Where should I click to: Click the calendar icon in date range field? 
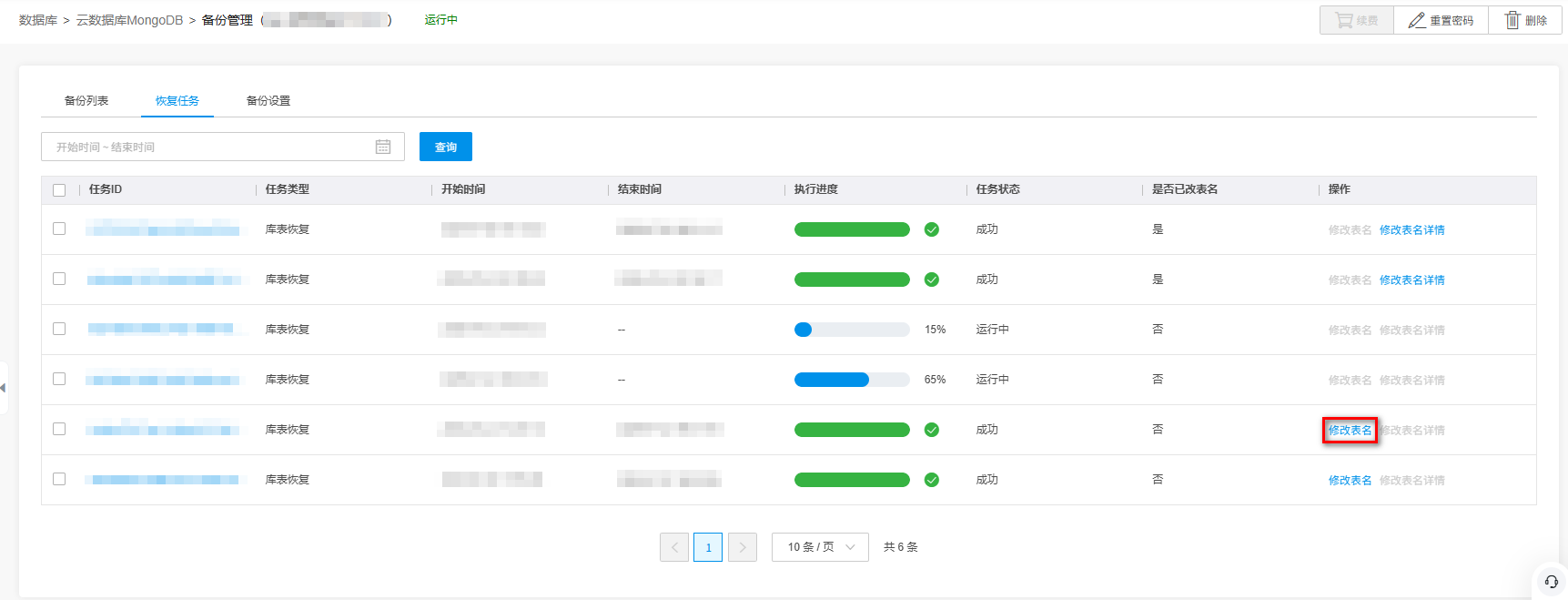tap(383, 147)
